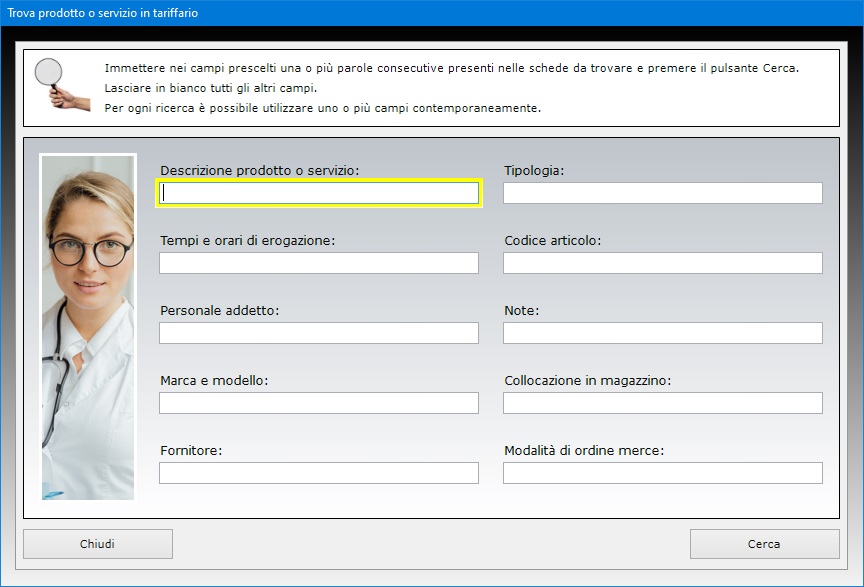
Task: Click the magnifying glass icon
Action: coord(62,84)
